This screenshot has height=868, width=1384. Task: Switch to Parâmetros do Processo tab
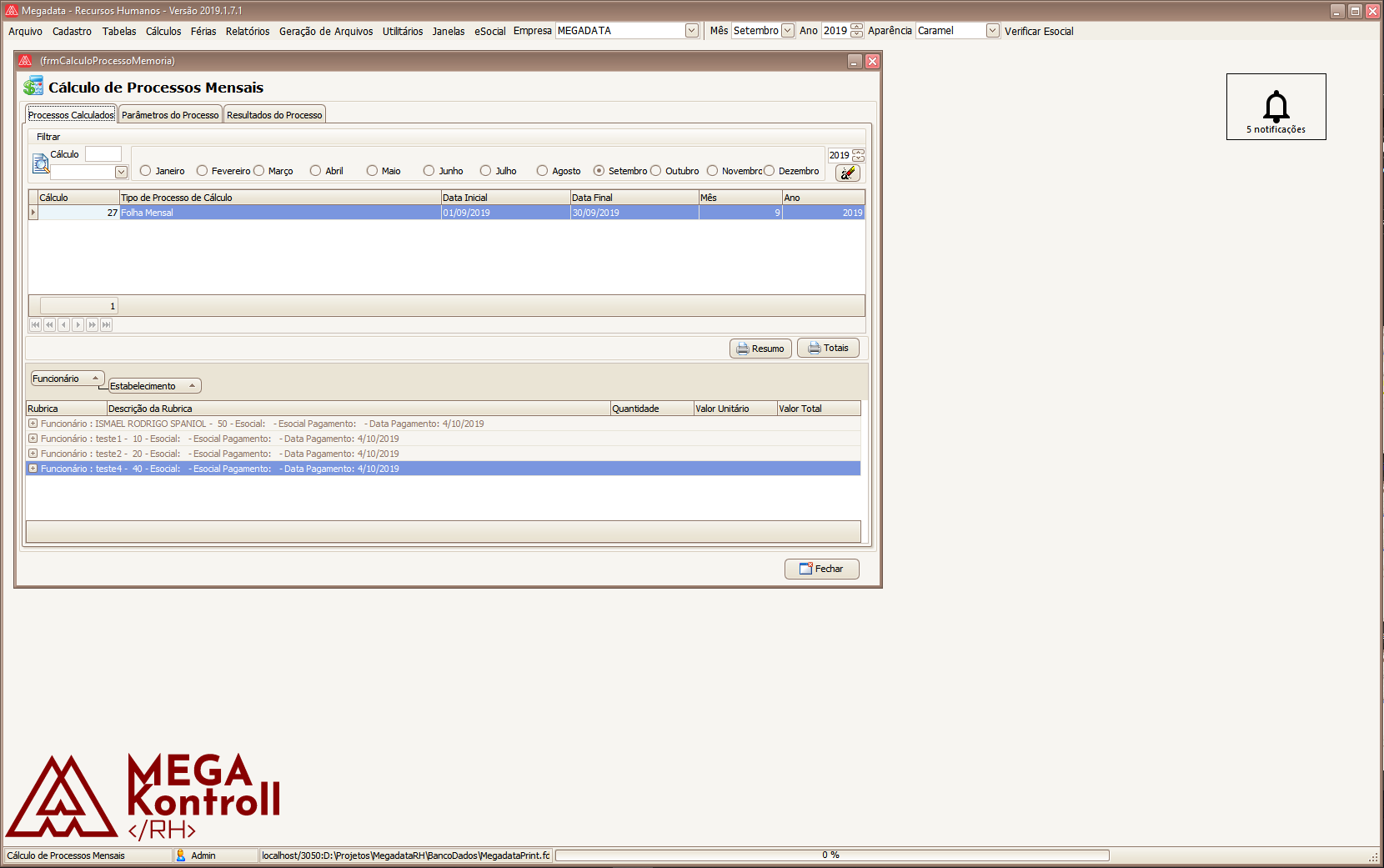(170, 115)
